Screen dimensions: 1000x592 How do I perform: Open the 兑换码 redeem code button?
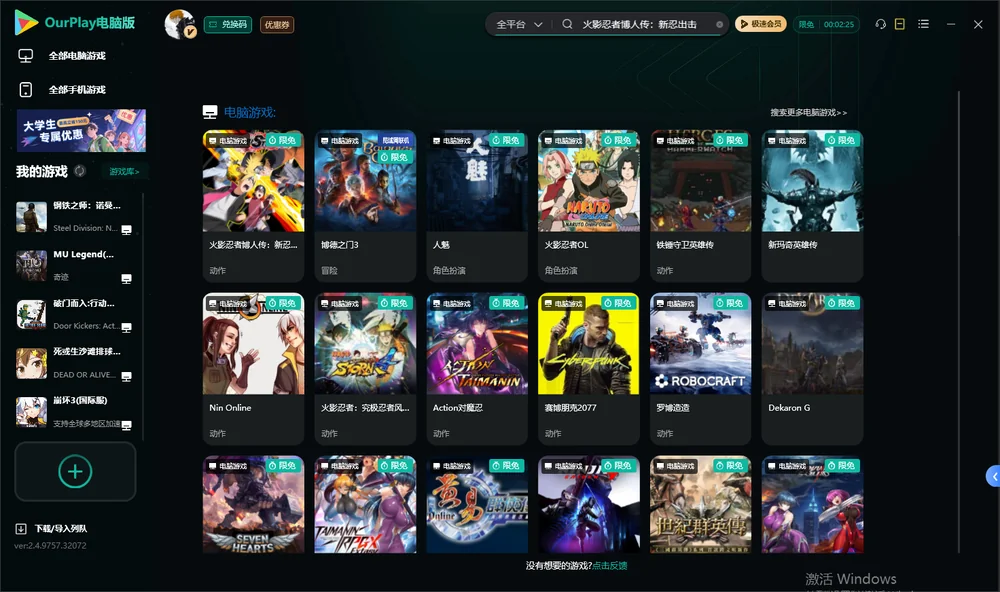(x=228, y=25)
